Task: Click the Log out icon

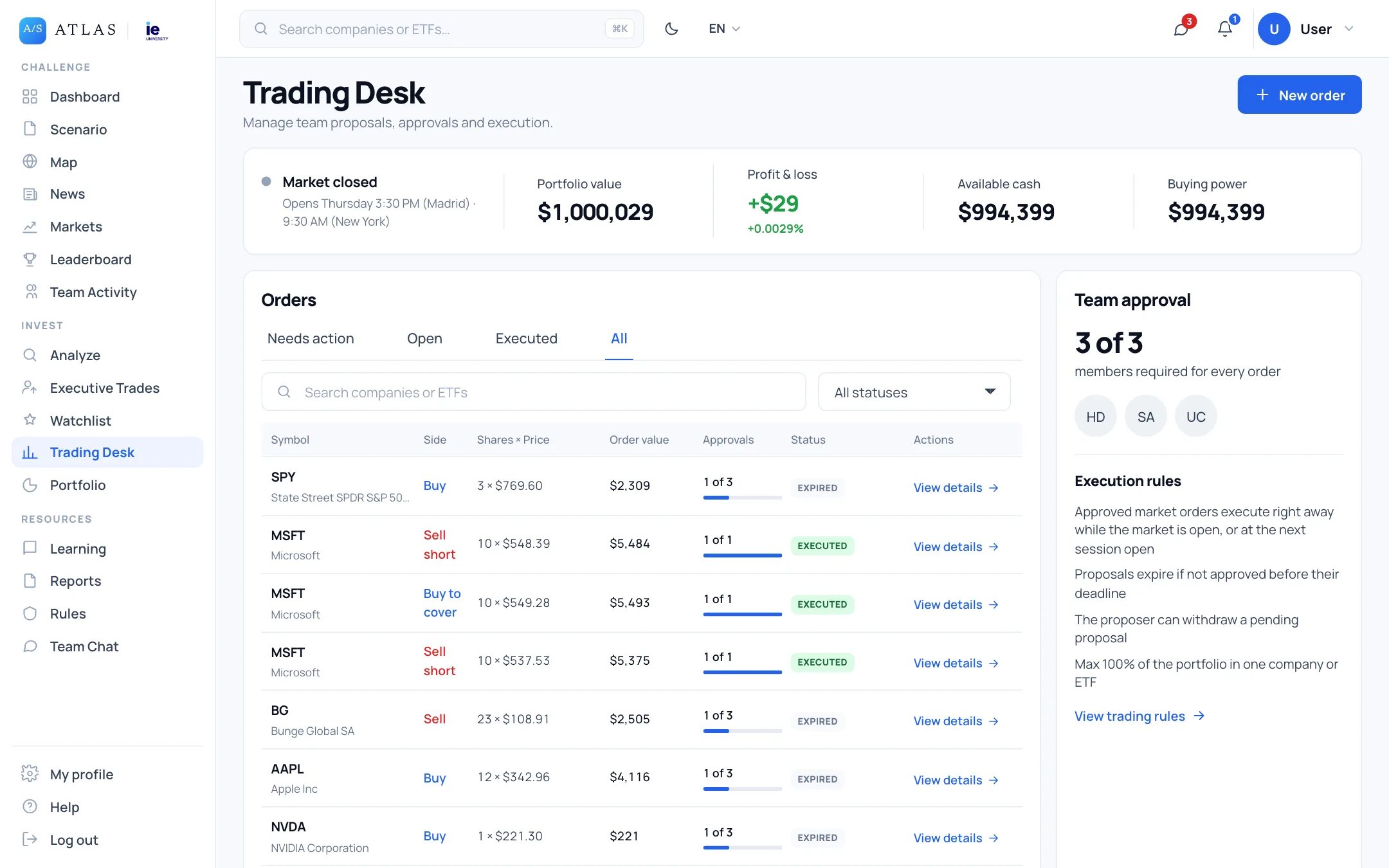Action: pos(30,839)
